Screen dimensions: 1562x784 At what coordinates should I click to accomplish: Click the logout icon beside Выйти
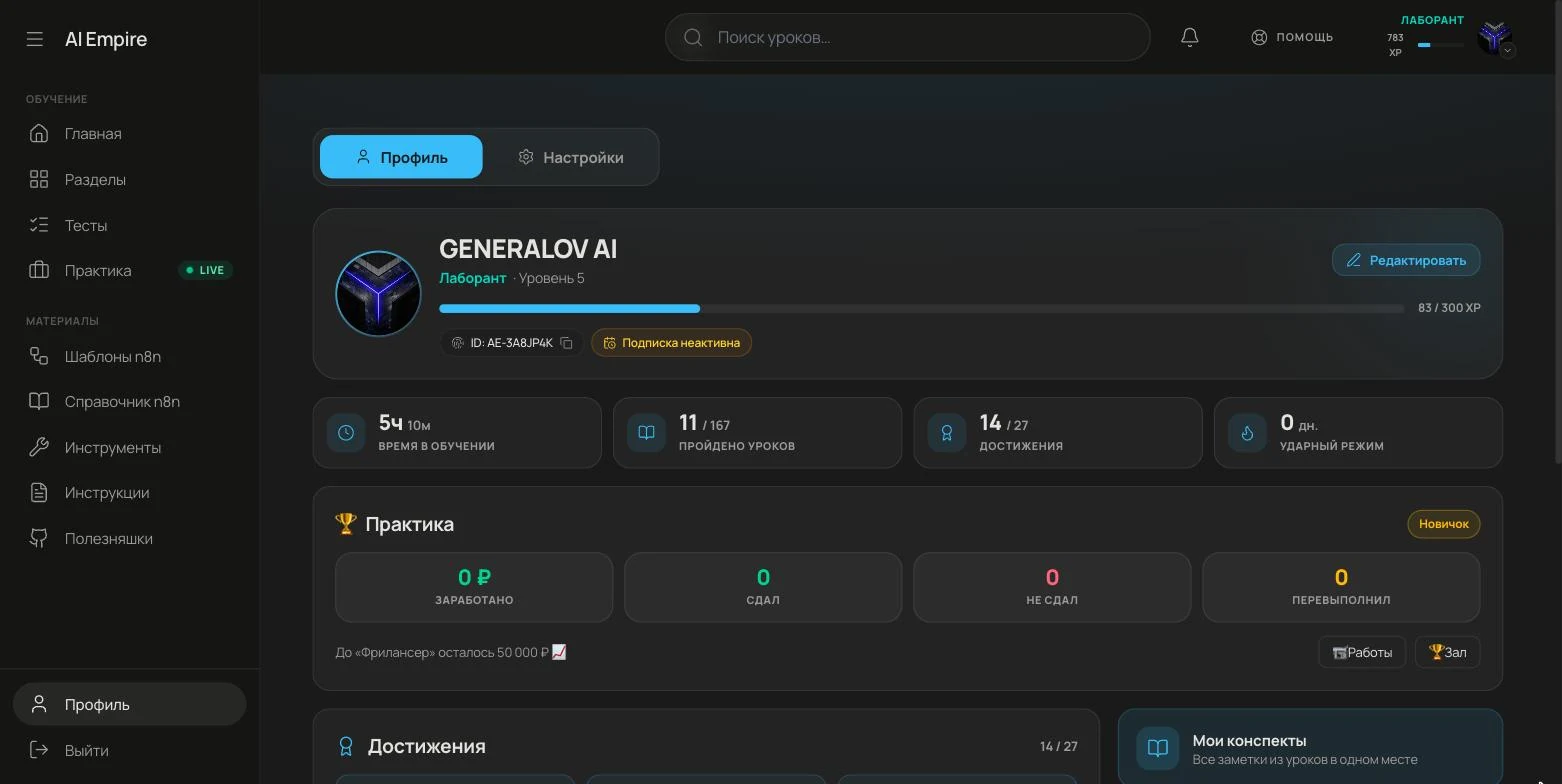point(39,750)
